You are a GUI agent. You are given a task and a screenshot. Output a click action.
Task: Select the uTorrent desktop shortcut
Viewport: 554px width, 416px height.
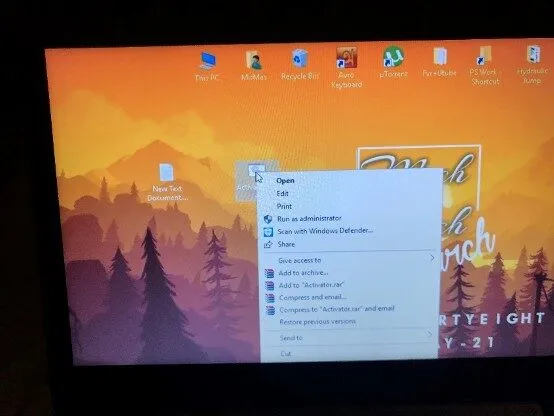[x=393, y=63]
